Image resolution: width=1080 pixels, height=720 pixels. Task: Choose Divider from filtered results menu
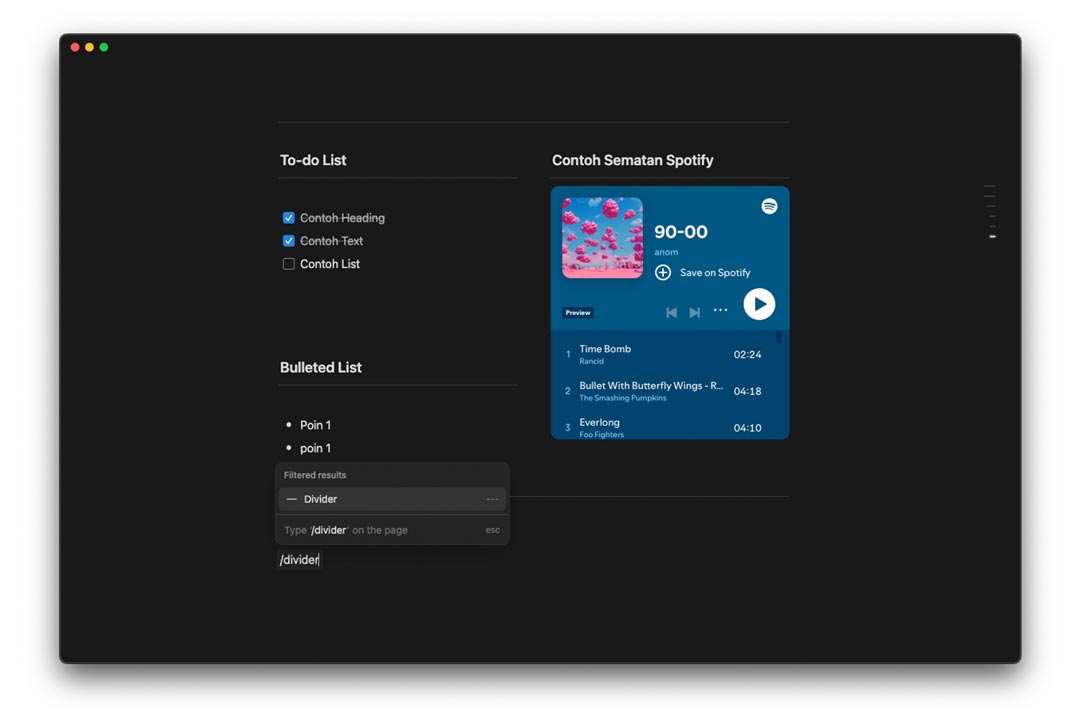click(x=392, y=499)
